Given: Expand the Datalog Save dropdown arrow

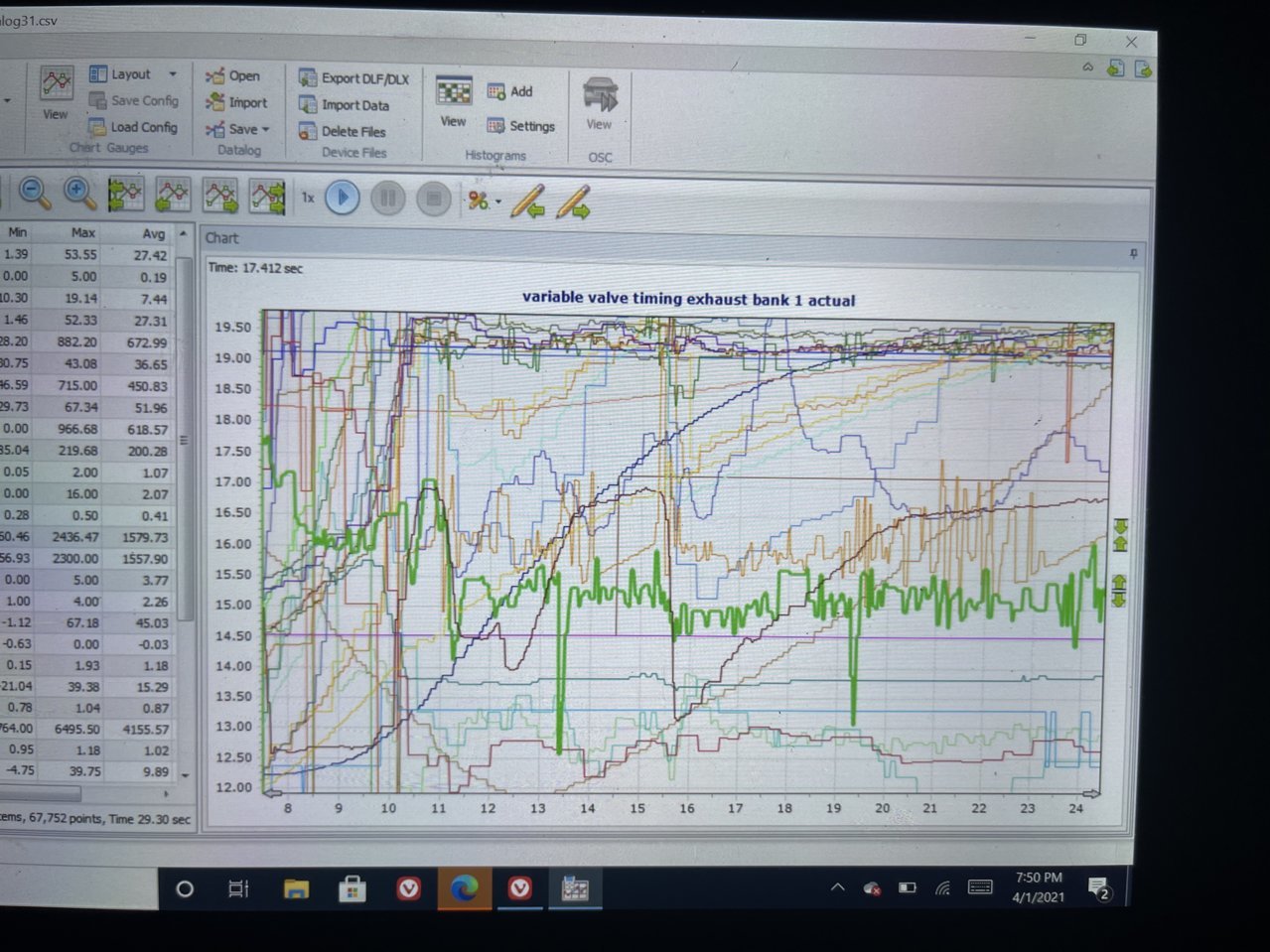Looking at the screenshot, I should point(266,129).
